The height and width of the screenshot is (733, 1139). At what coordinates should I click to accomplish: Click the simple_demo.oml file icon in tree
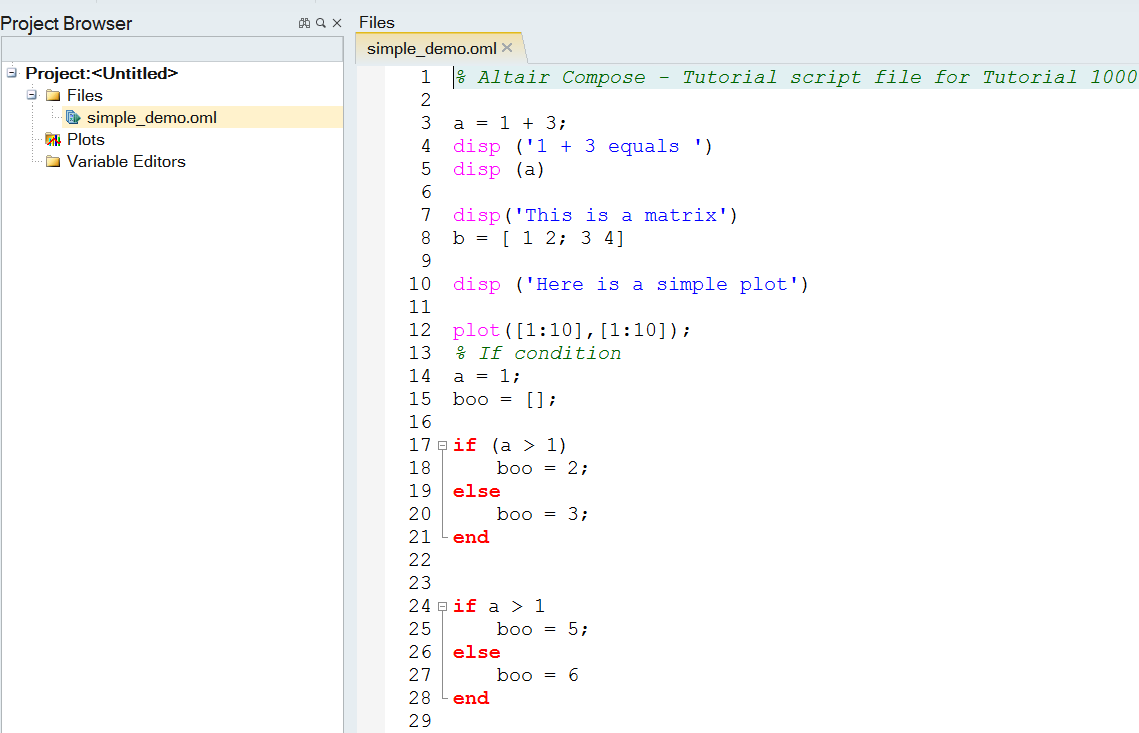(74, 118)
